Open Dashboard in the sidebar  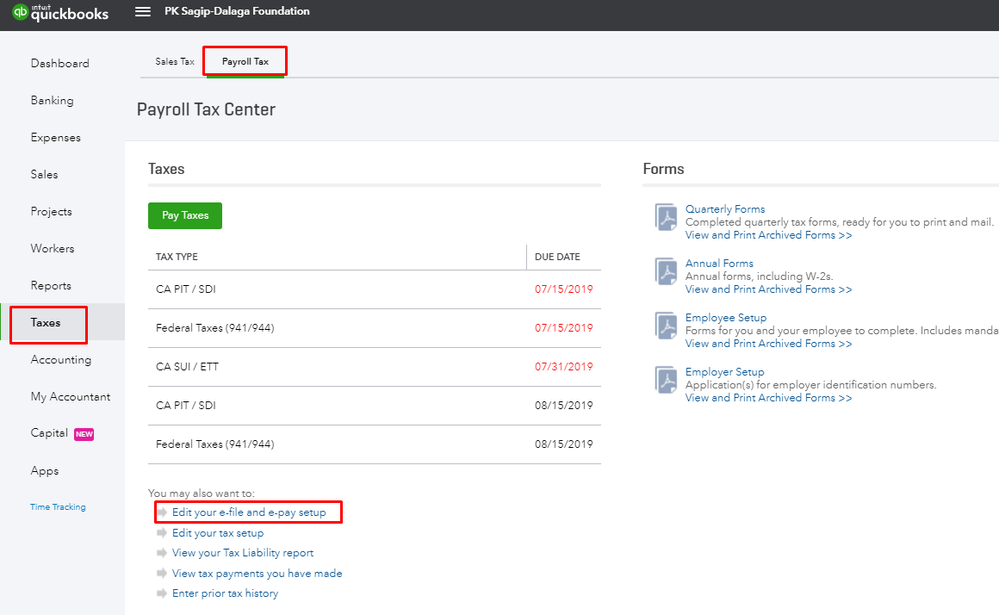[60, 63]
